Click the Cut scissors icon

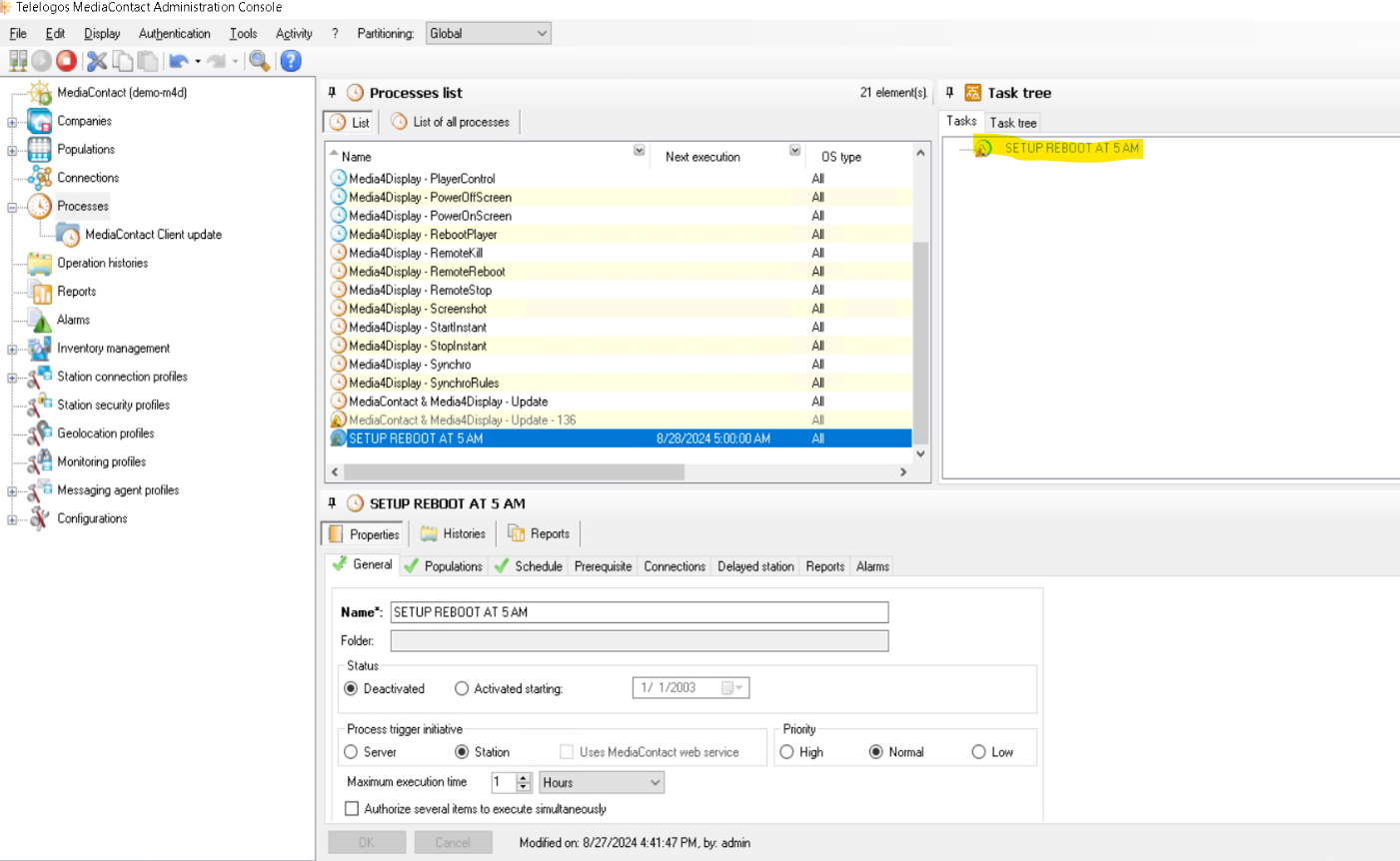(97, 61)
